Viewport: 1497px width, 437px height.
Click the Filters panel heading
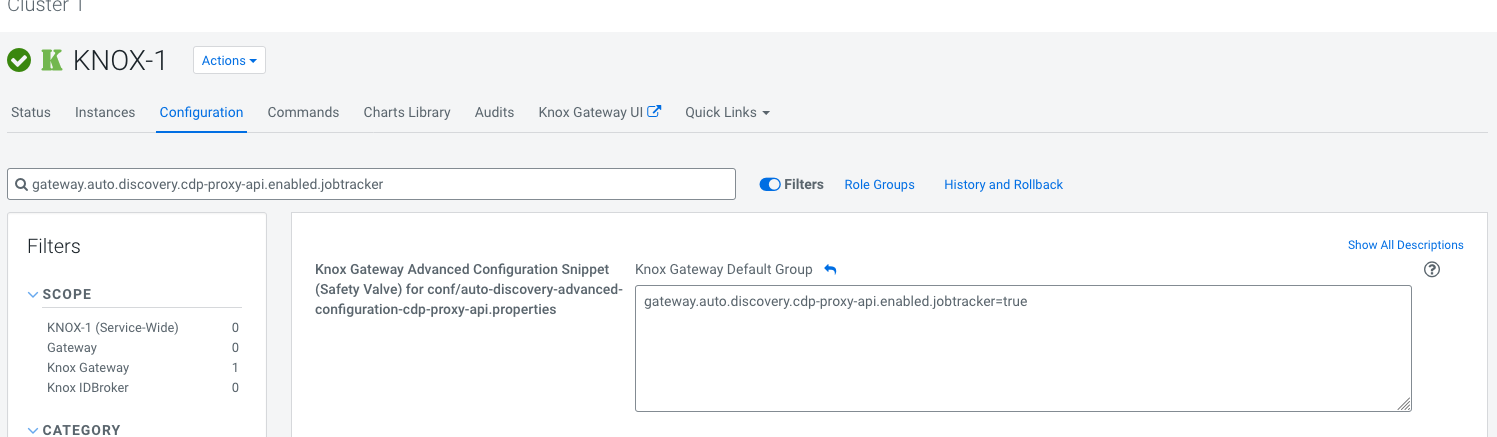tap(54, 246)
